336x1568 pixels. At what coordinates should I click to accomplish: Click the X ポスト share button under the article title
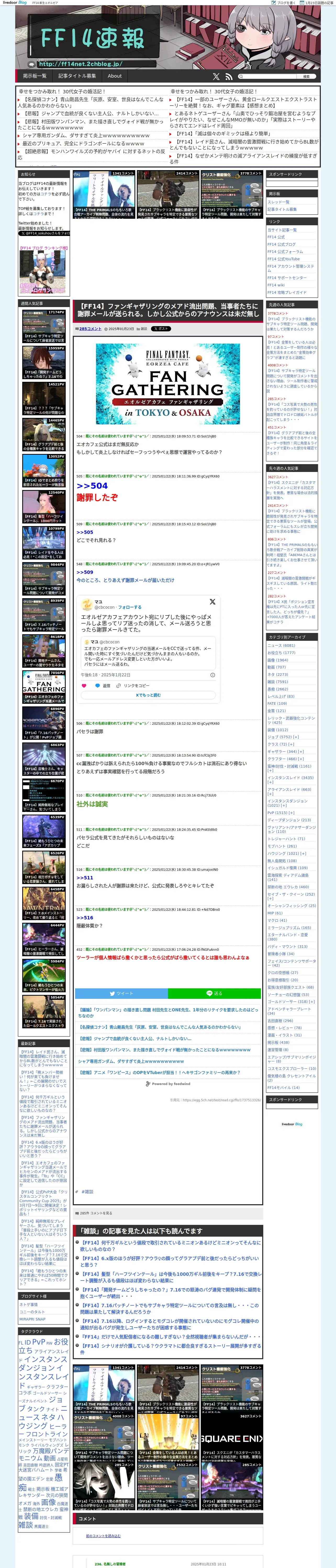point(161,329)
